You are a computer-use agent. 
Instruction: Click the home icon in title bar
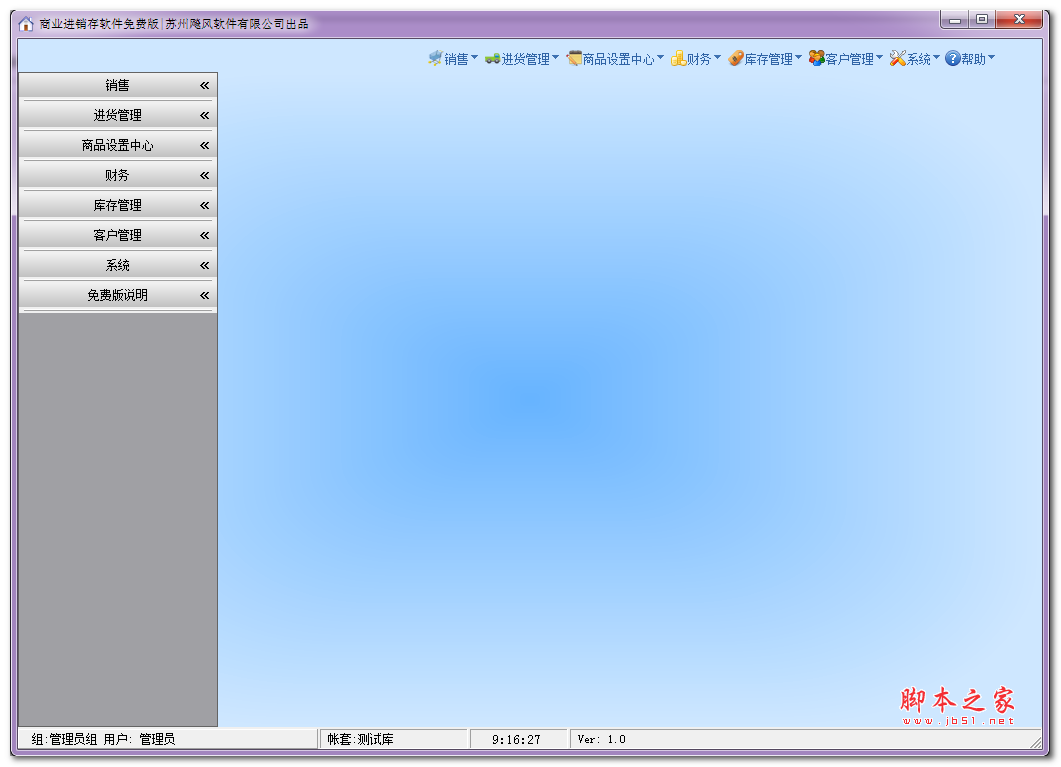coord(26,24)
